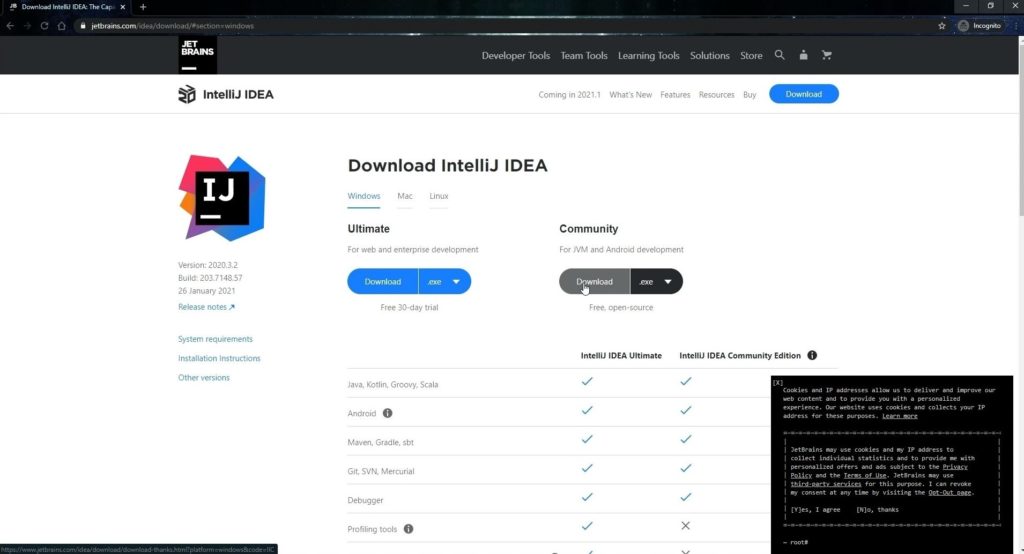
Task: Click the large IJ product logo image
Action: coord(222,197)
